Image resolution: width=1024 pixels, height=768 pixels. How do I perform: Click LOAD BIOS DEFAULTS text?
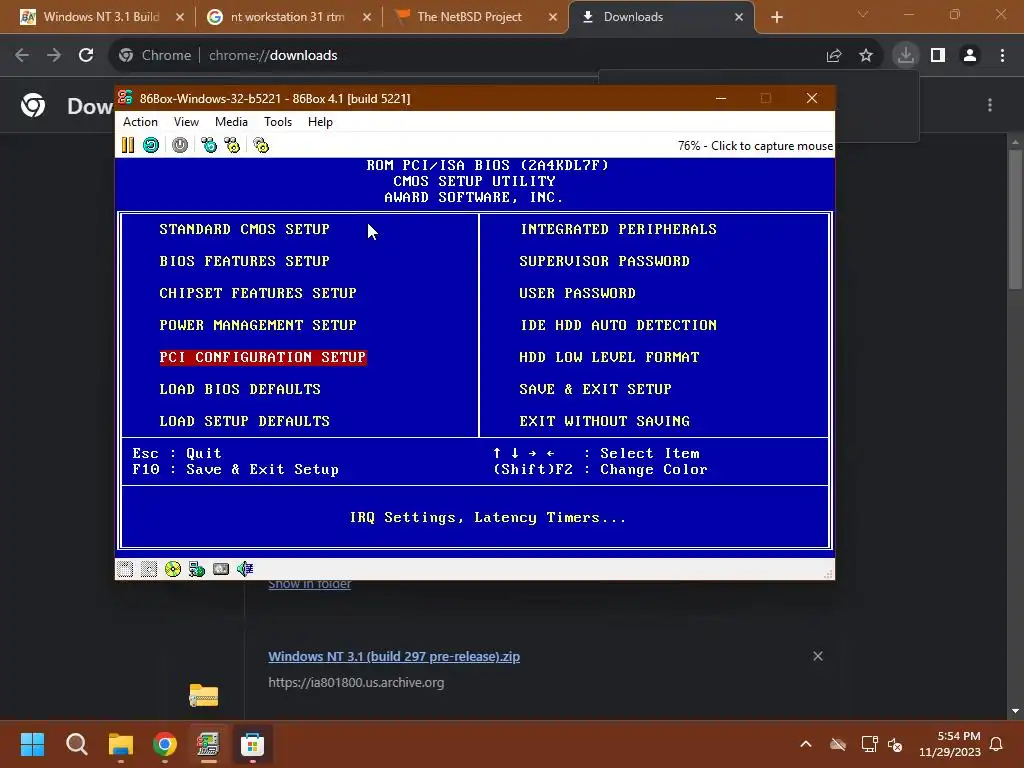(x=240, y=389)
